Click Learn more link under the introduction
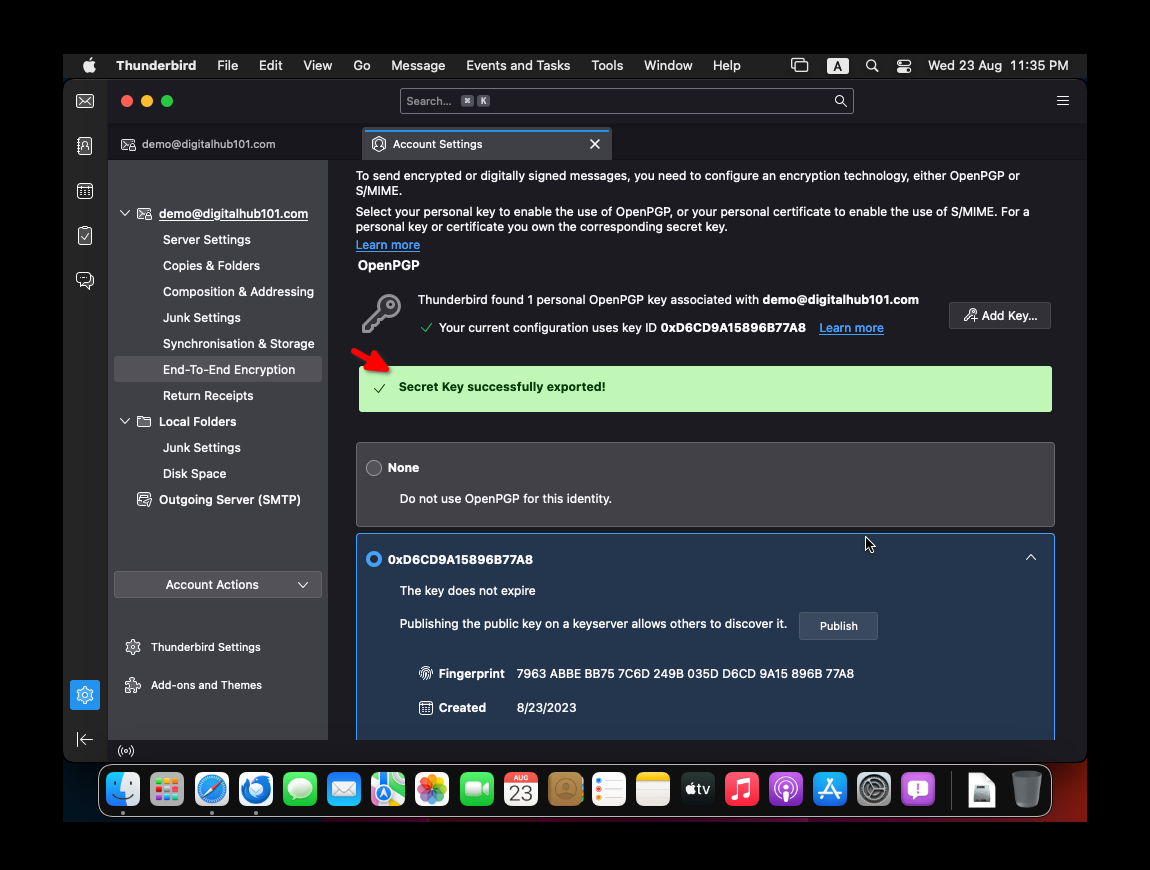The height and width of the screenshot is (870, 1150). coord(388,245)
